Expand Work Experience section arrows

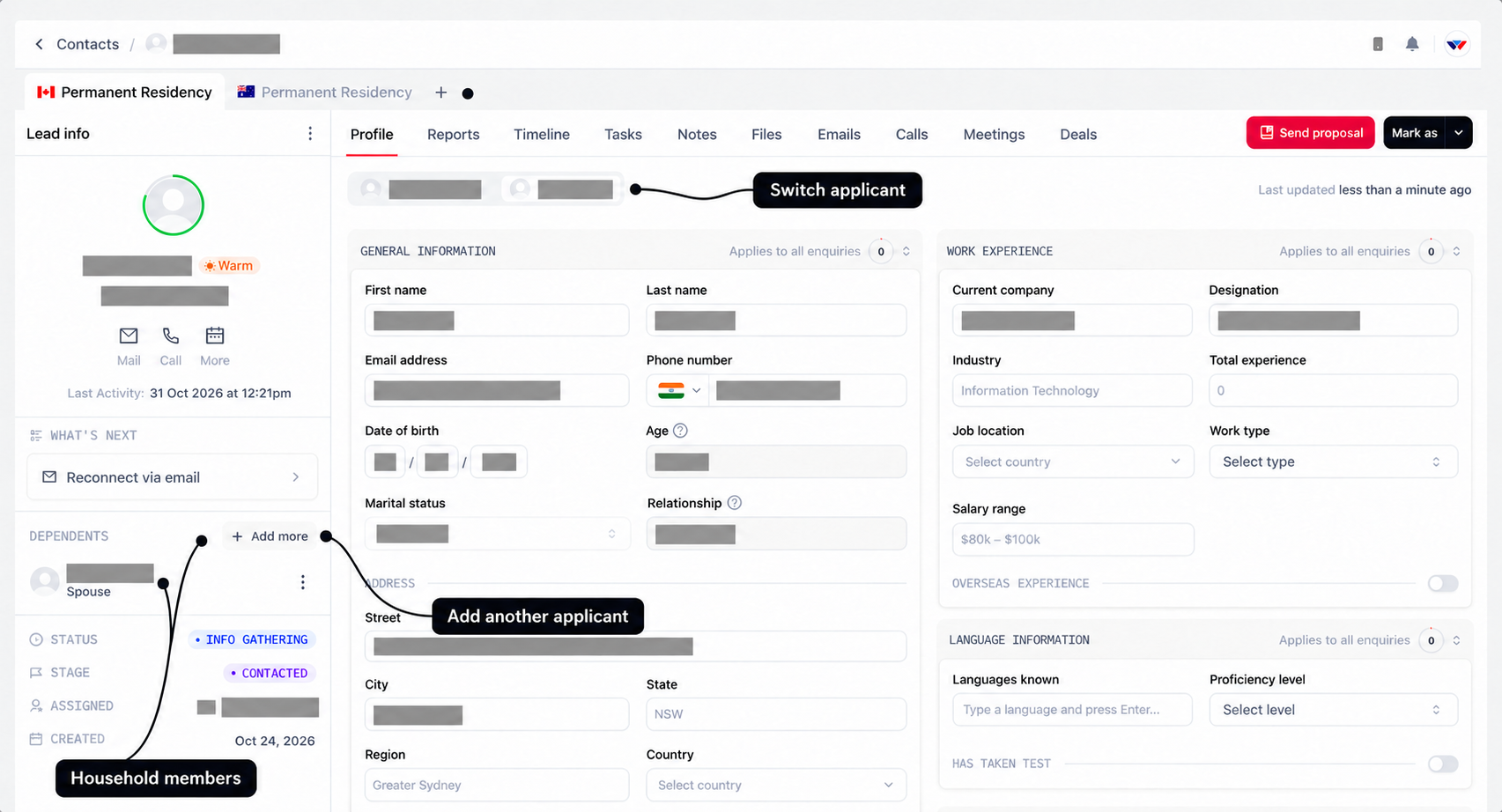point(1456,251)
